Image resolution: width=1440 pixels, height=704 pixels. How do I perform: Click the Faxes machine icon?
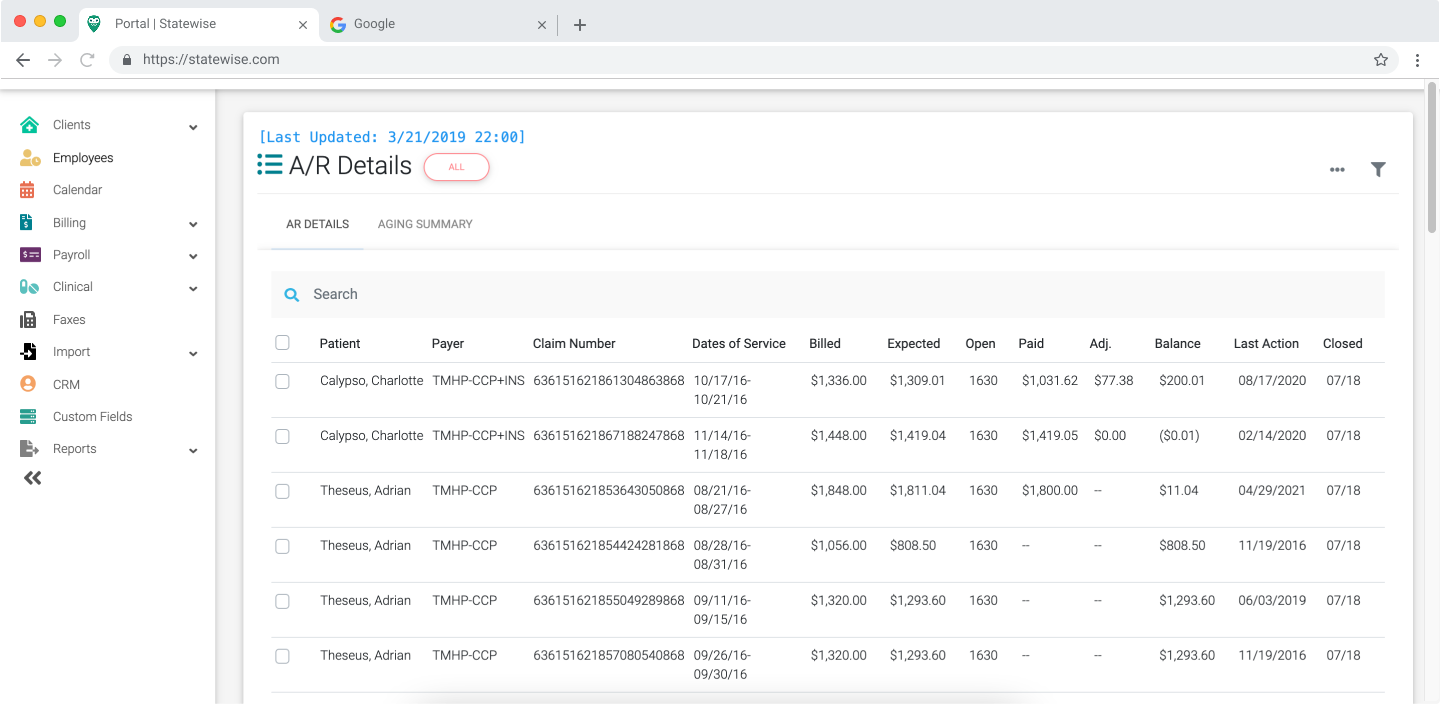point(28,320)
